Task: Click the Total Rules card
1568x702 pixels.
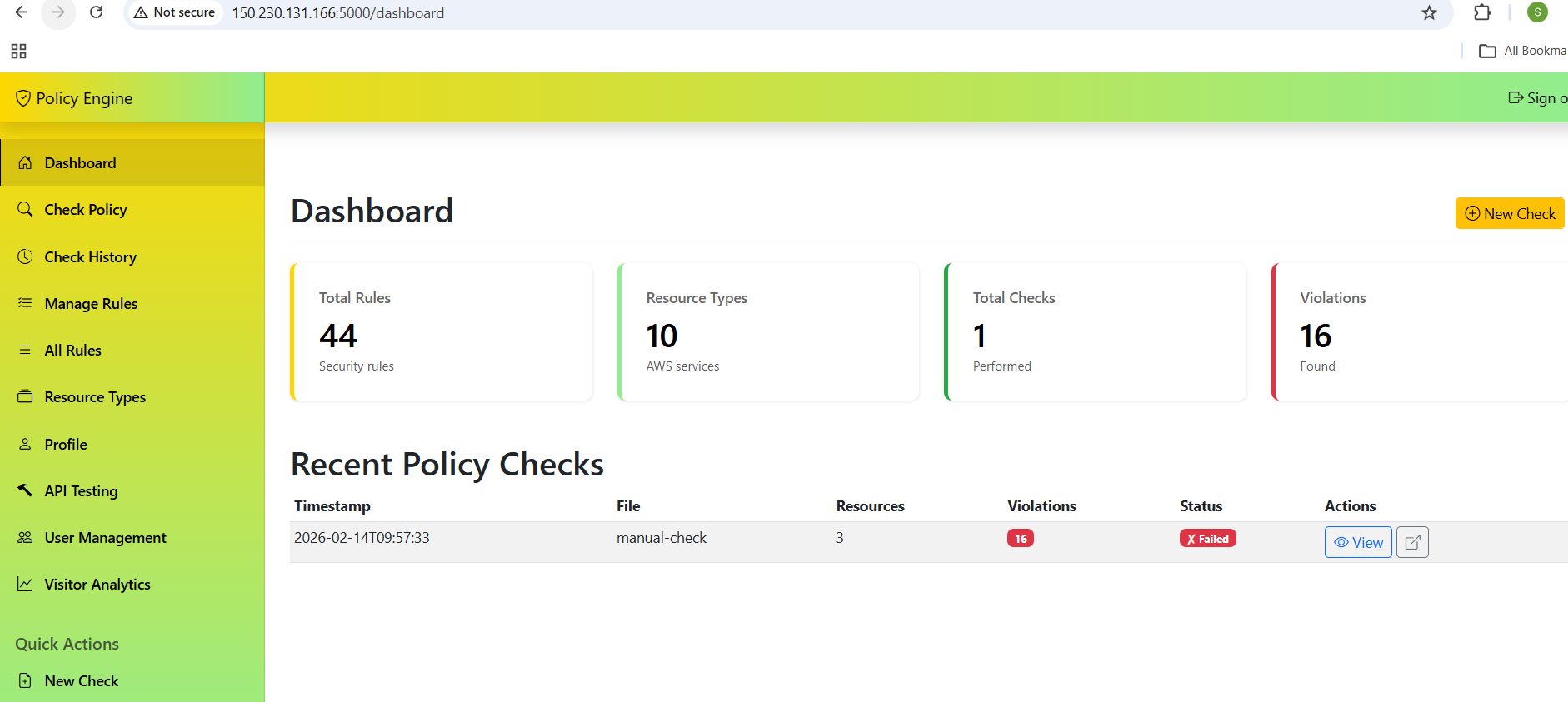Action: pyautogui.click(x=442, y=331)
